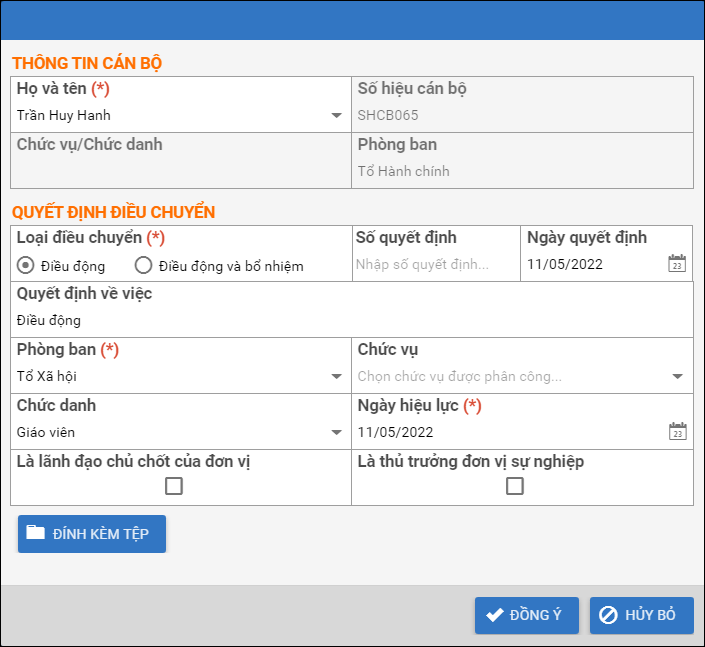Screen dimensions: 705x647
Task: Click the Ngày quyết định date field
Action: [x=590, y=265]
